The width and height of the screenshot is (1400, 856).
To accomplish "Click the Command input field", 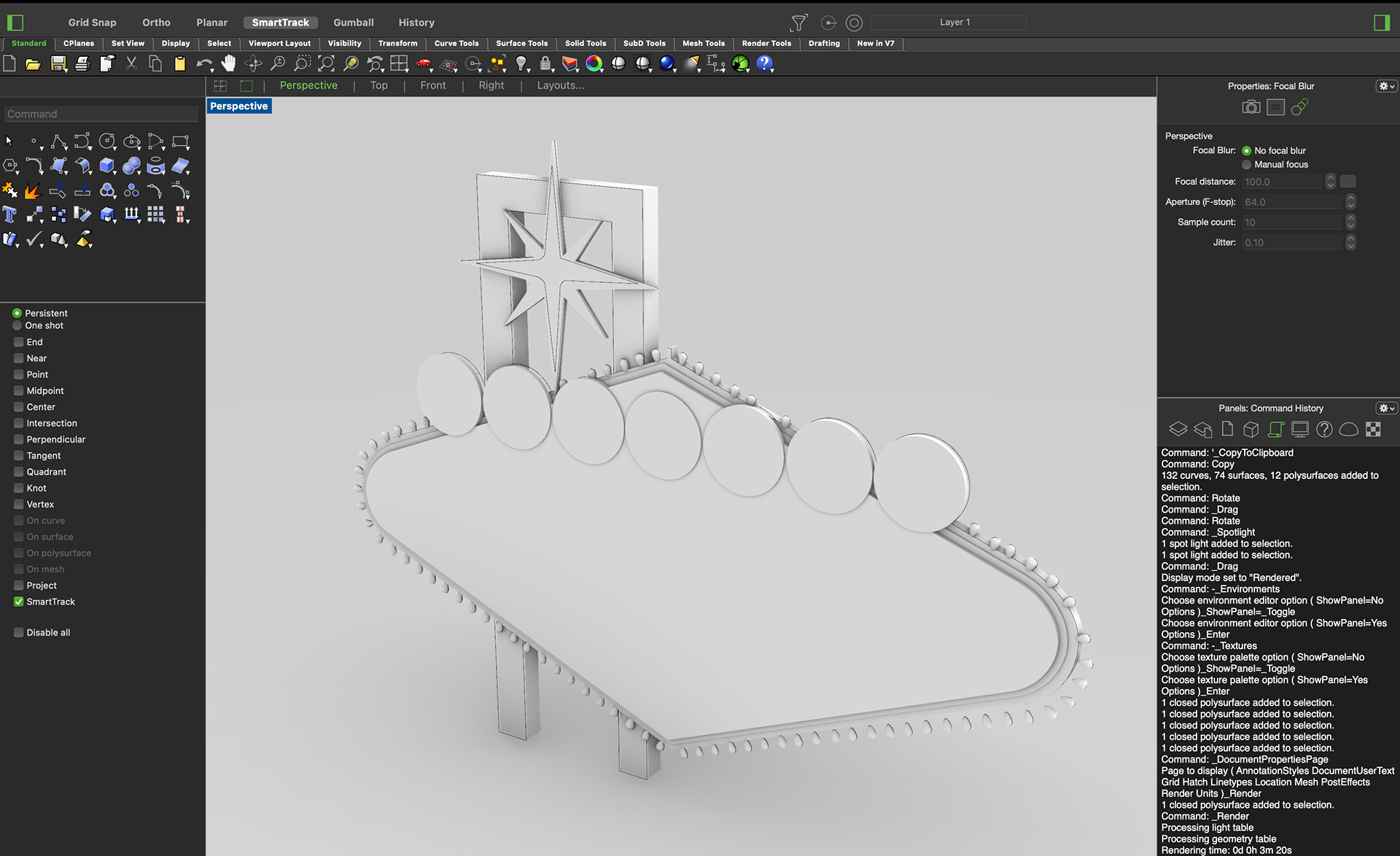I will (101, 114).
